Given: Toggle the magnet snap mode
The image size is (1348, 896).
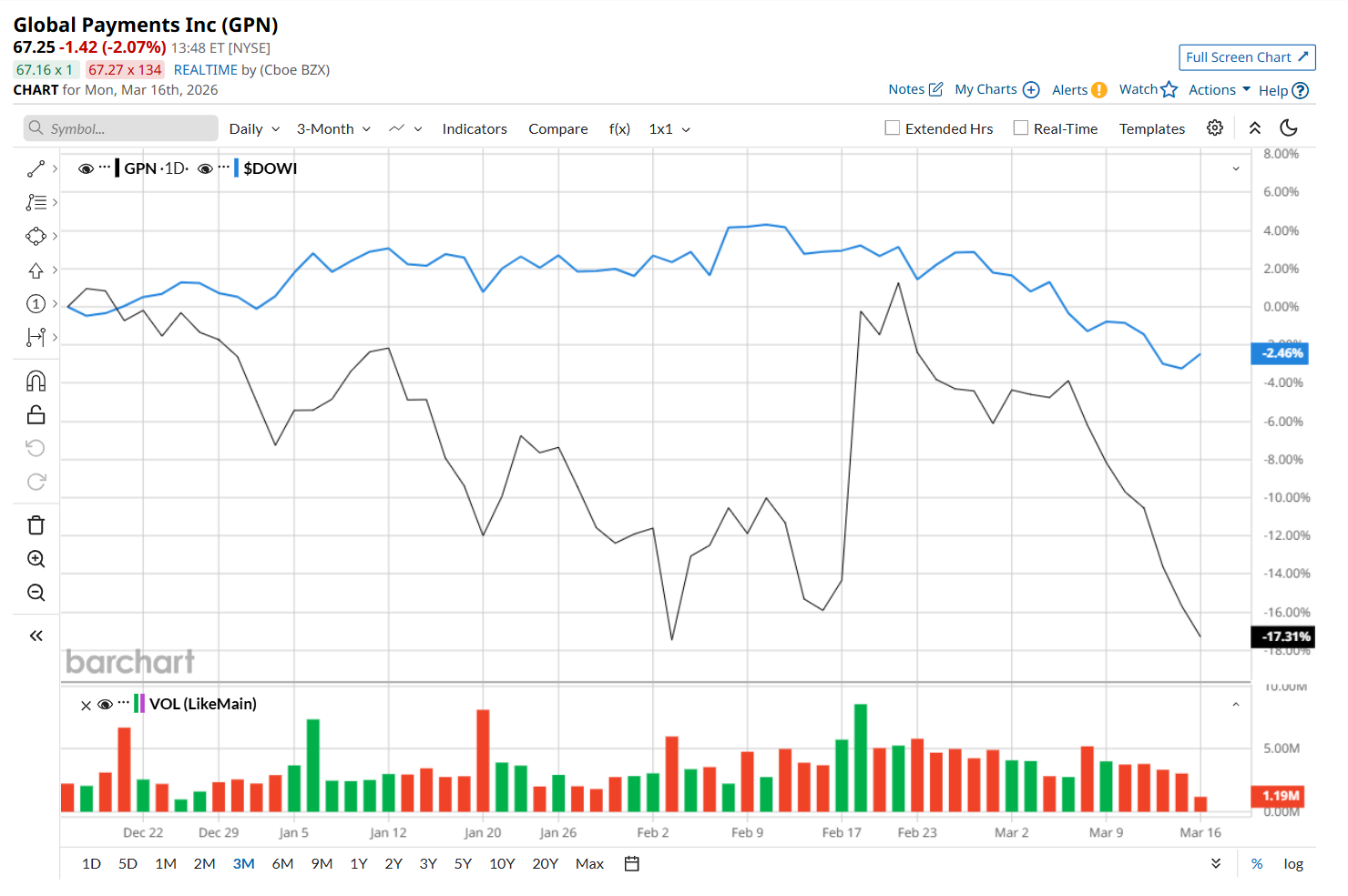Looking at the screenshot, I should (36, 381).
